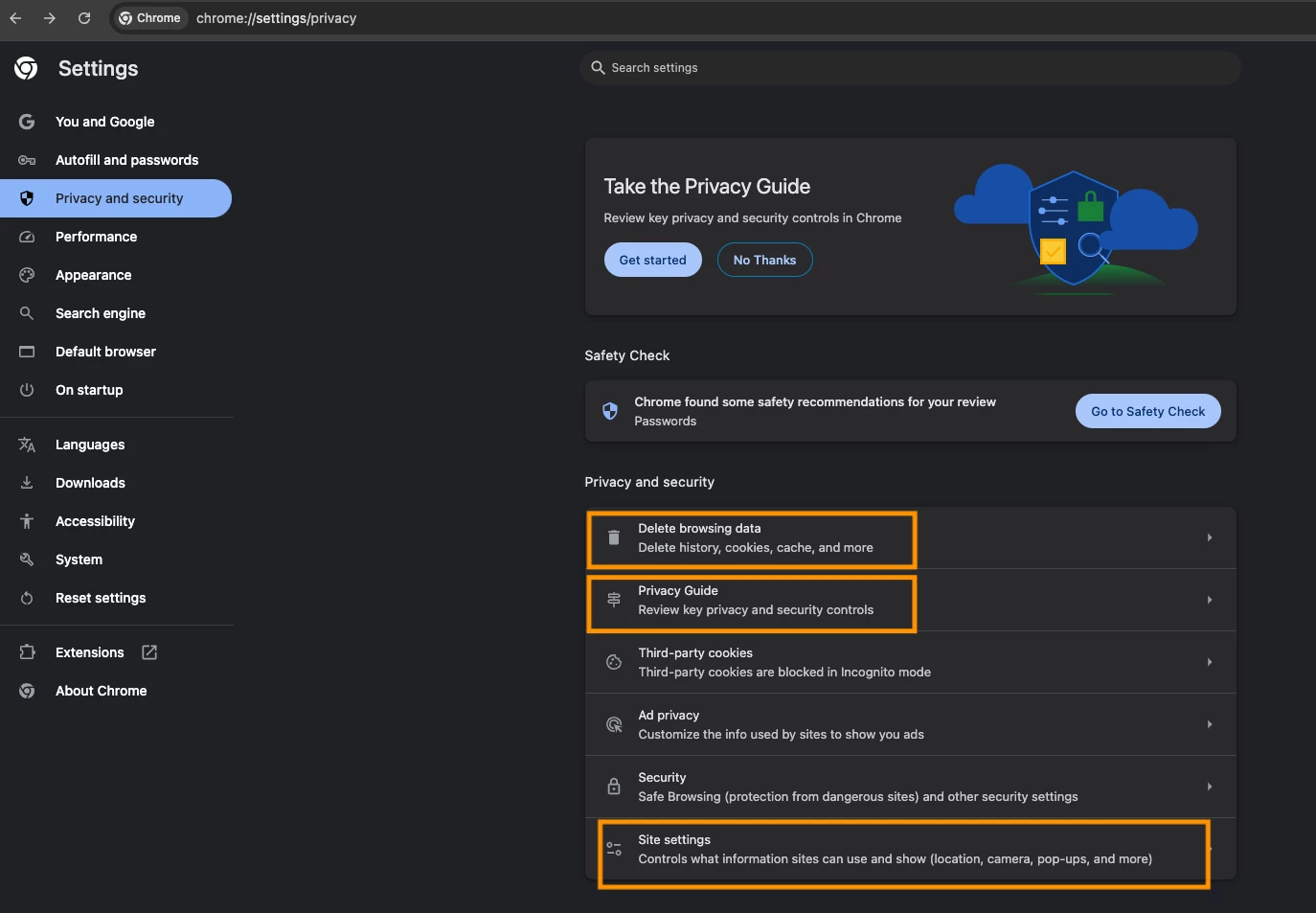Viewport: 1316px width, 913px height.
Task: Reload the page with the refresh icon
Action: coord(84,18)
